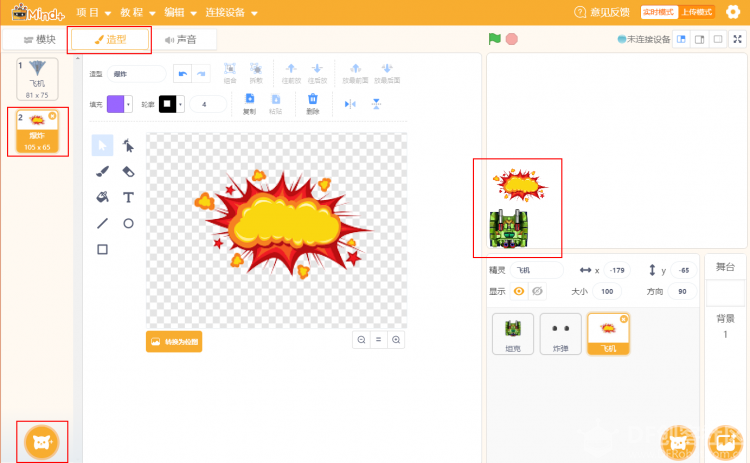Switch to the 模块 blocks tab
The height and width of the screenshot is (463, 750).
[x=40, y=40]
